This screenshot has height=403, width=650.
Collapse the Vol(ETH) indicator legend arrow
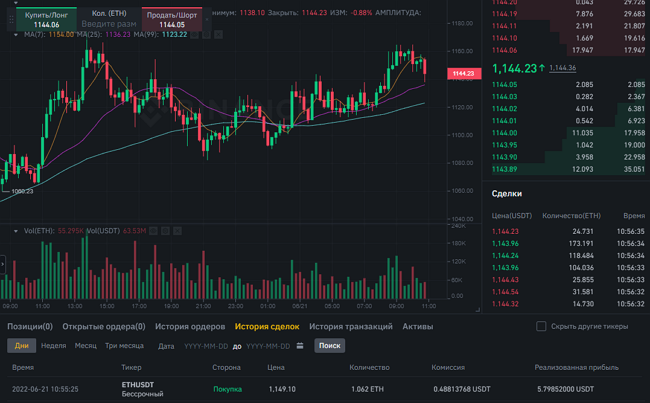click(16, 231)
